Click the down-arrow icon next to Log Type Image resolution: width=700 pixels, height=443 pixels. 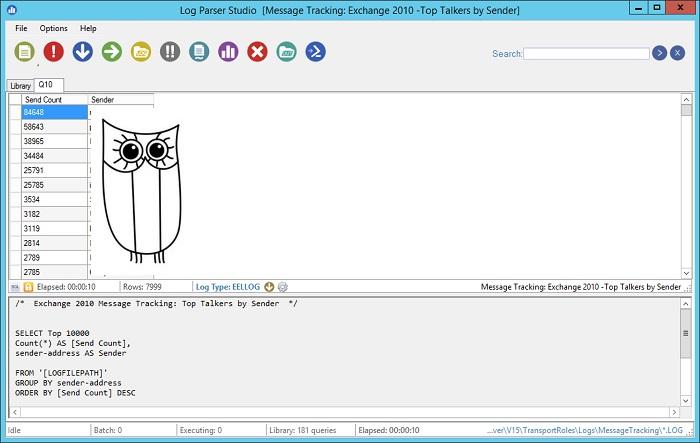point(269,287)
